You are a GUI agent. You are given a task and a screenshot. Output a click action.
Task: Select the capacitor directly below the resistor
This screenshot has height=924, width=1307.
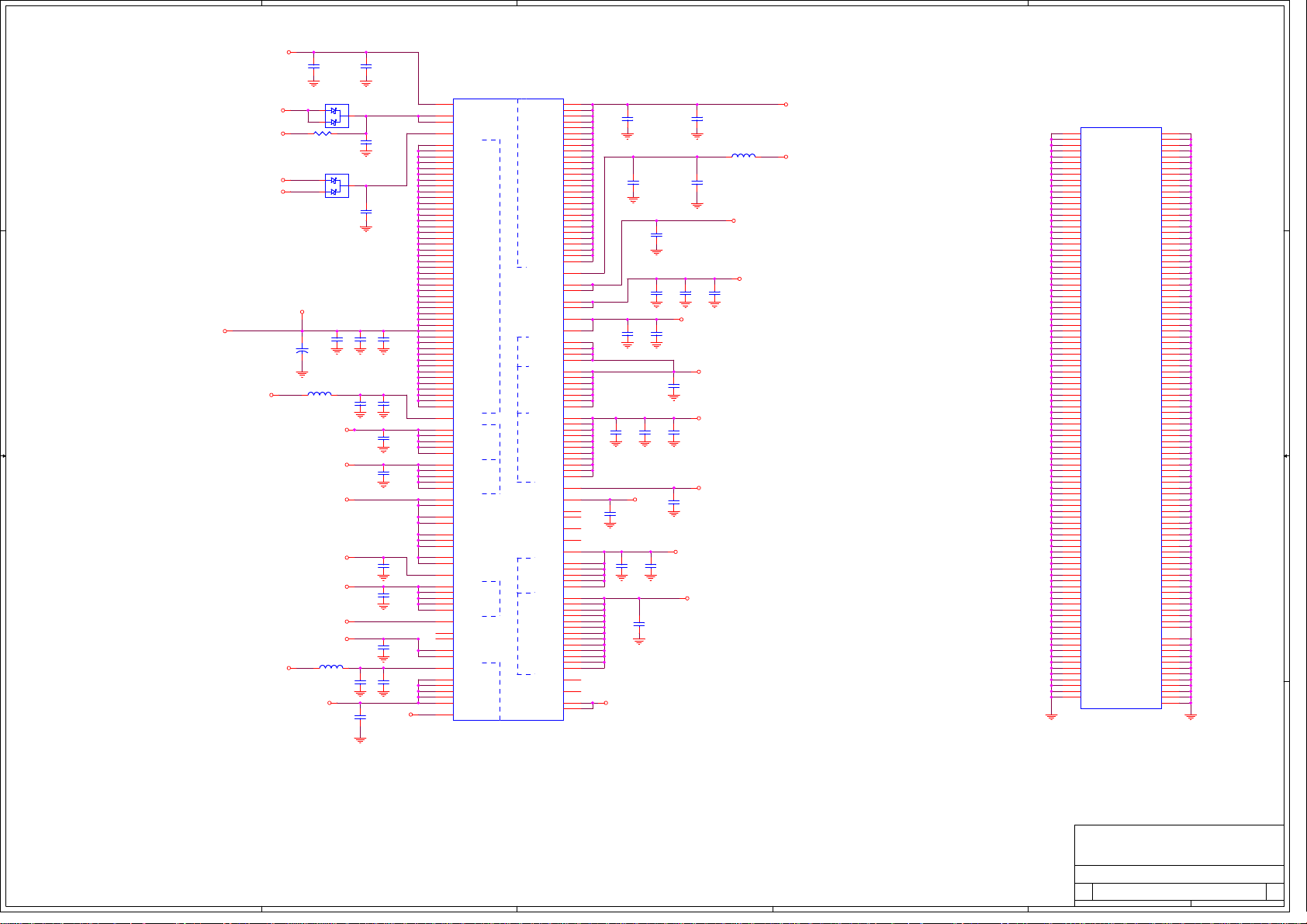click(366, 144)
